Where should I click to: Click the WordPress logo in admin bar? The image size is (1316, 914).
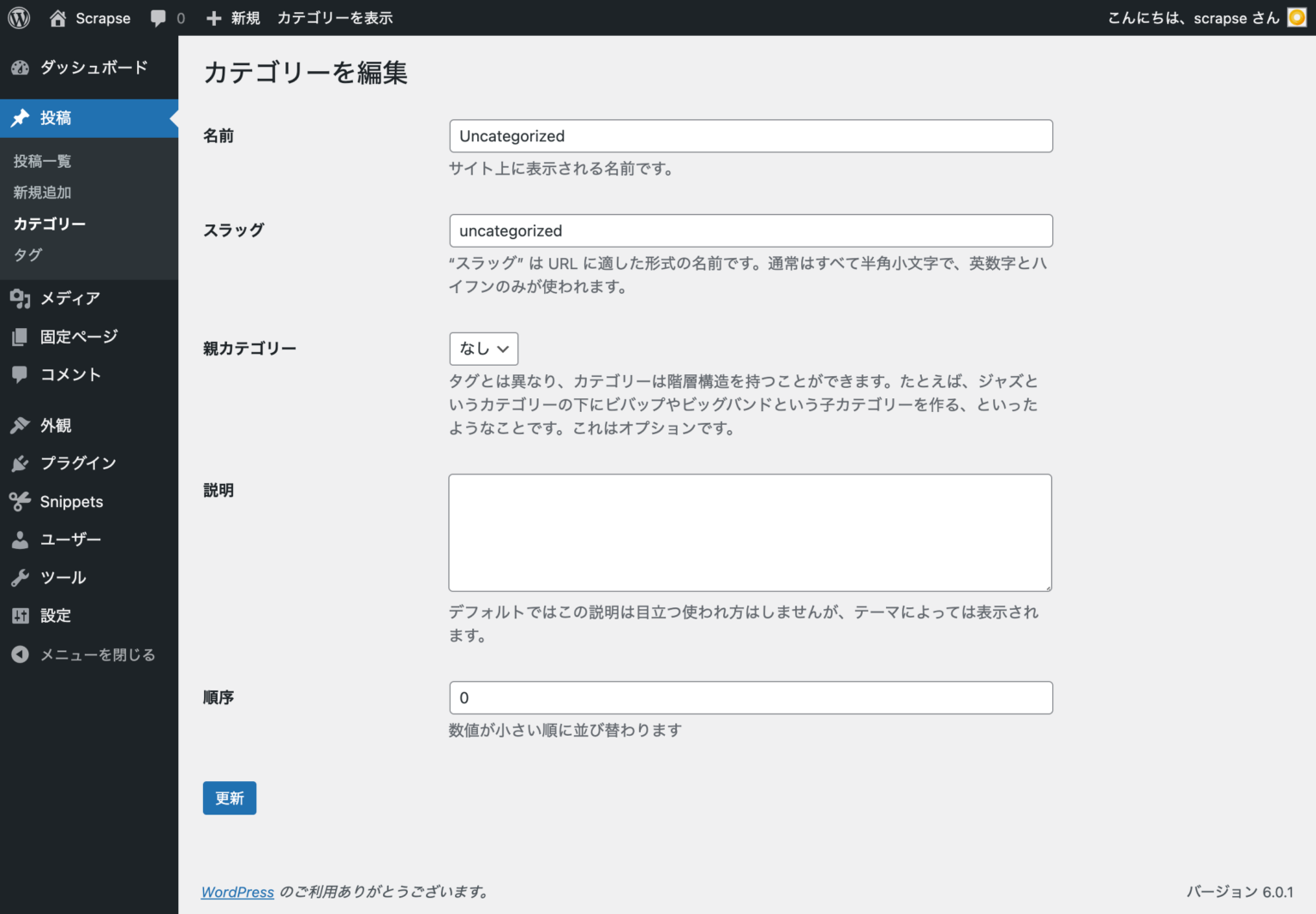pos(18,17)
